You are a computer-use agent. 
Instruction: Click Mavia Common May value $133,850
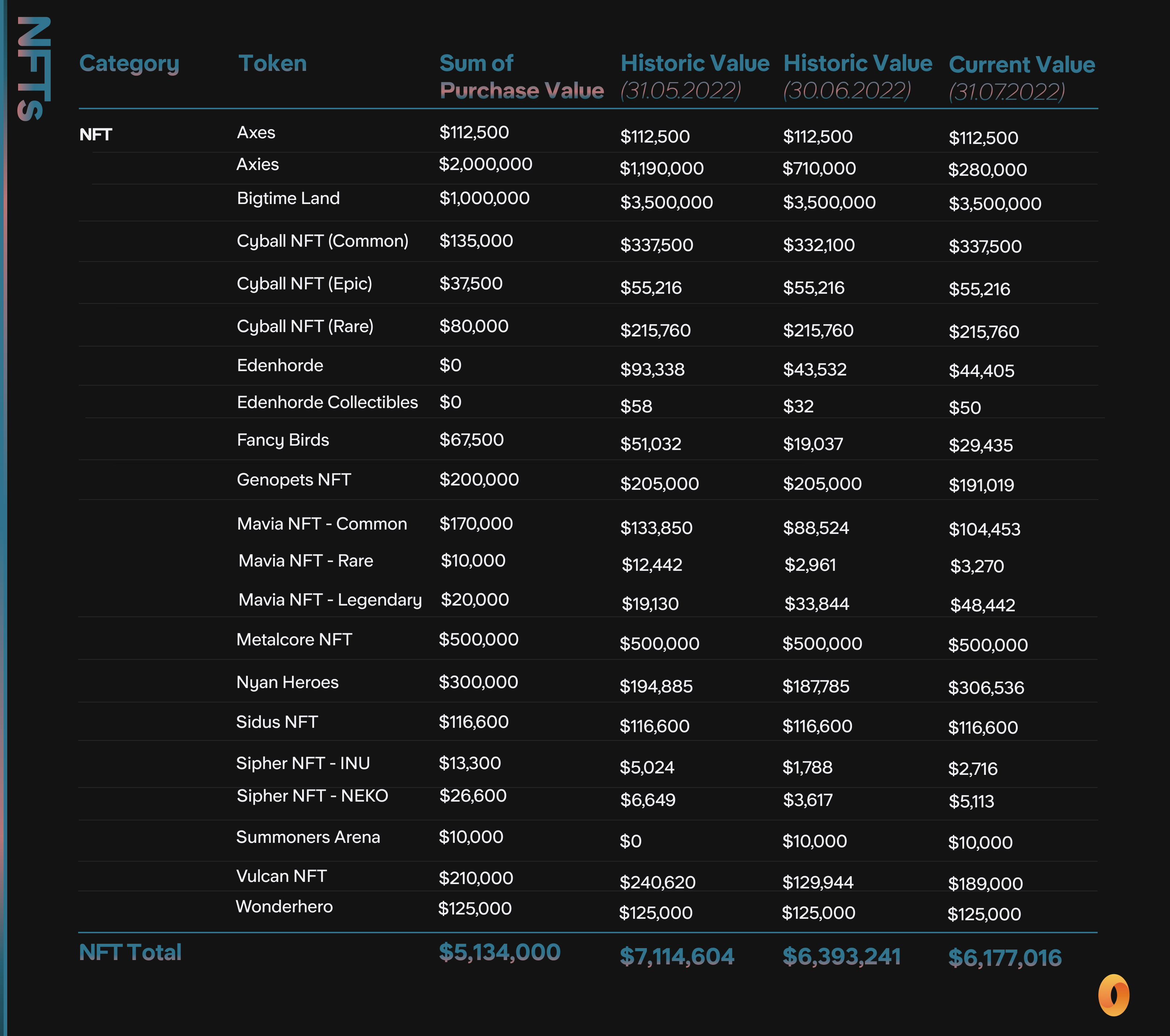pyautogui.click(x=657, y=528)
